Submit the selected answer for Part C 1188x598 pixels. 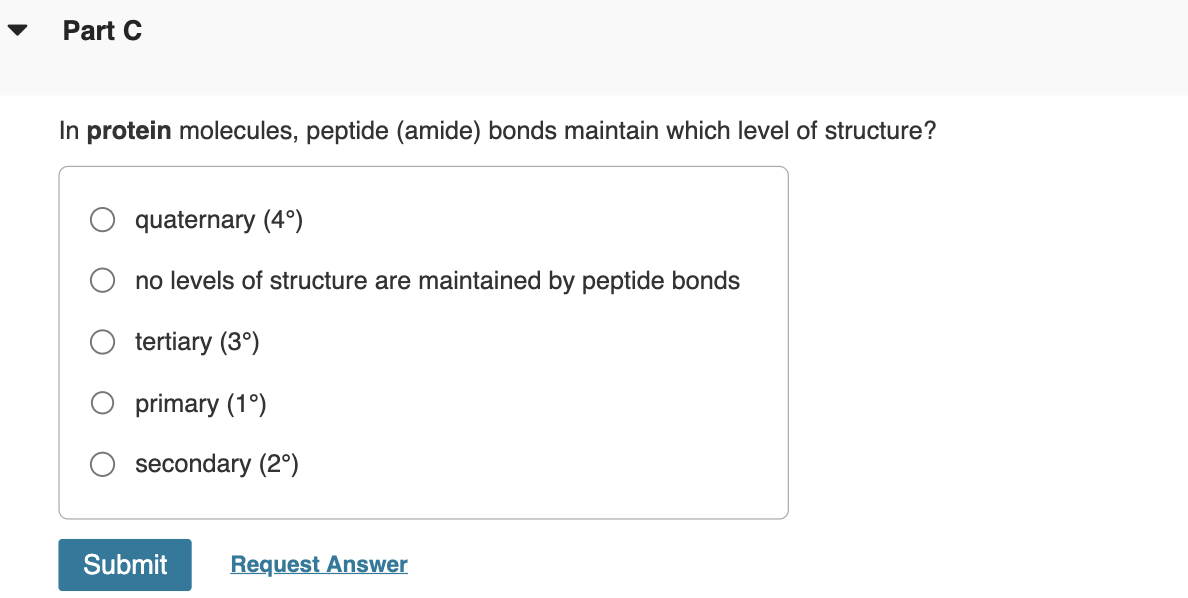point(124,564)
